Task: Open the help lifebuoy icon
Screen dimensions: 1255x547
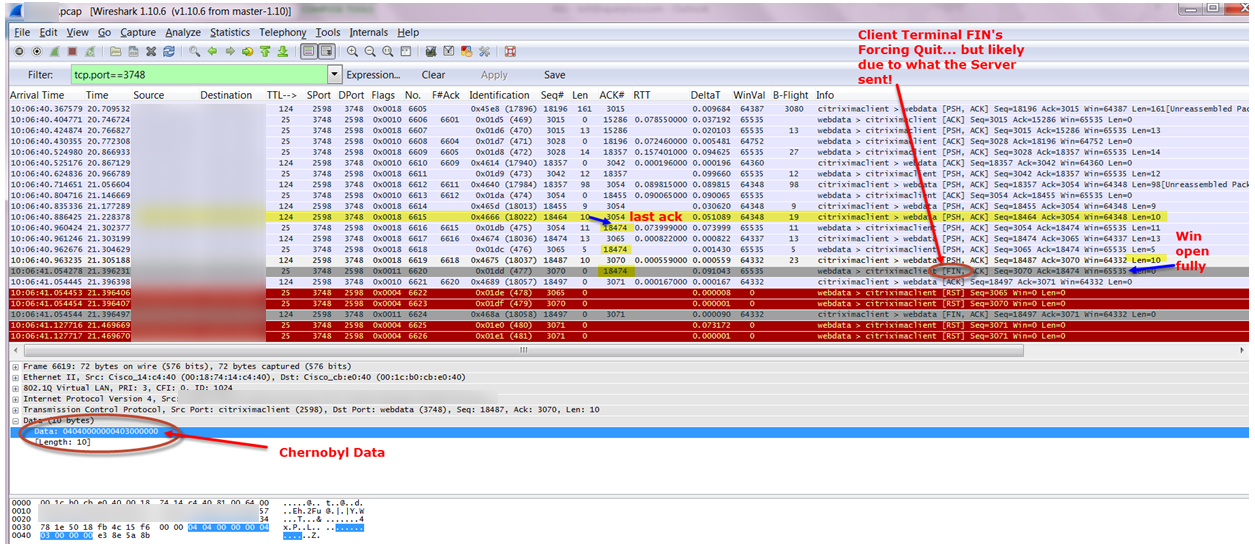Action: (x=510, y=51)
